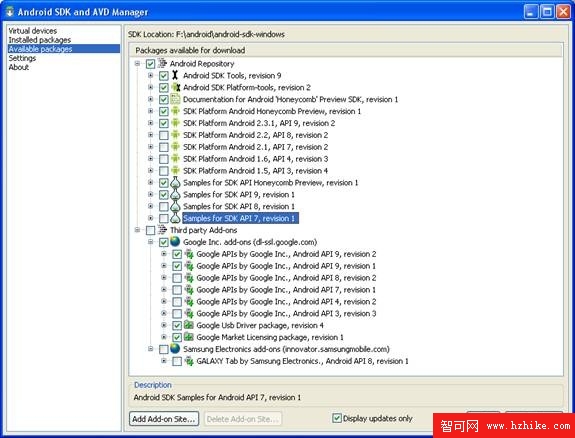The height and width of the screenshot is (438, 575).
Task: Expand SDK Platform Android 2.3.1 node
Action: [x=150, y=123]
